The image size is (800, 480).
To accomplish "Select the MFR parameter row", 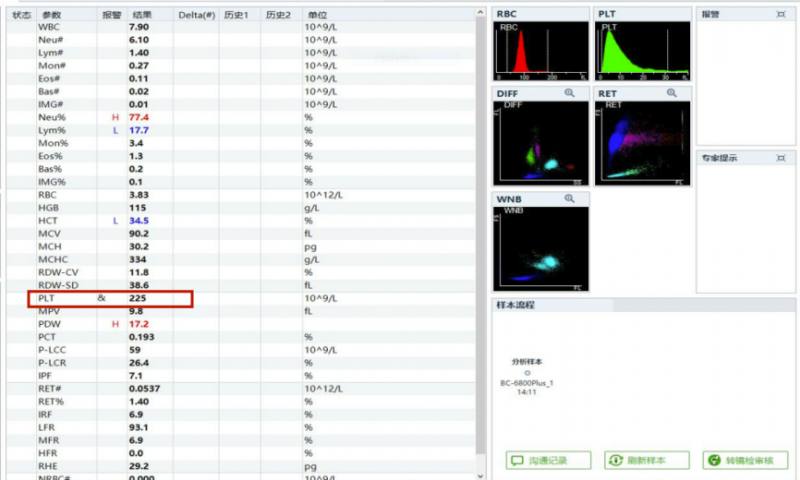I will click(241, 440).
